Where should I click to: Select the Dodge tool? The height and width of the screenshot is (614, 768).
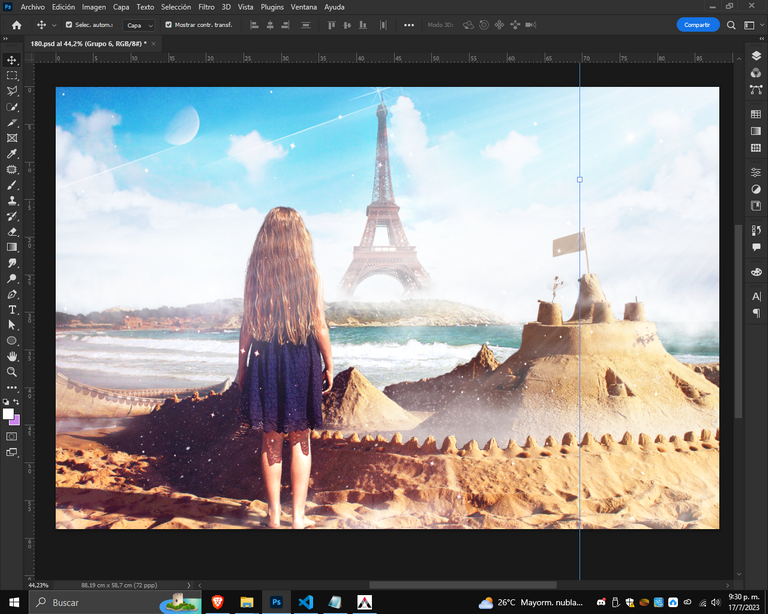point(12,279)
